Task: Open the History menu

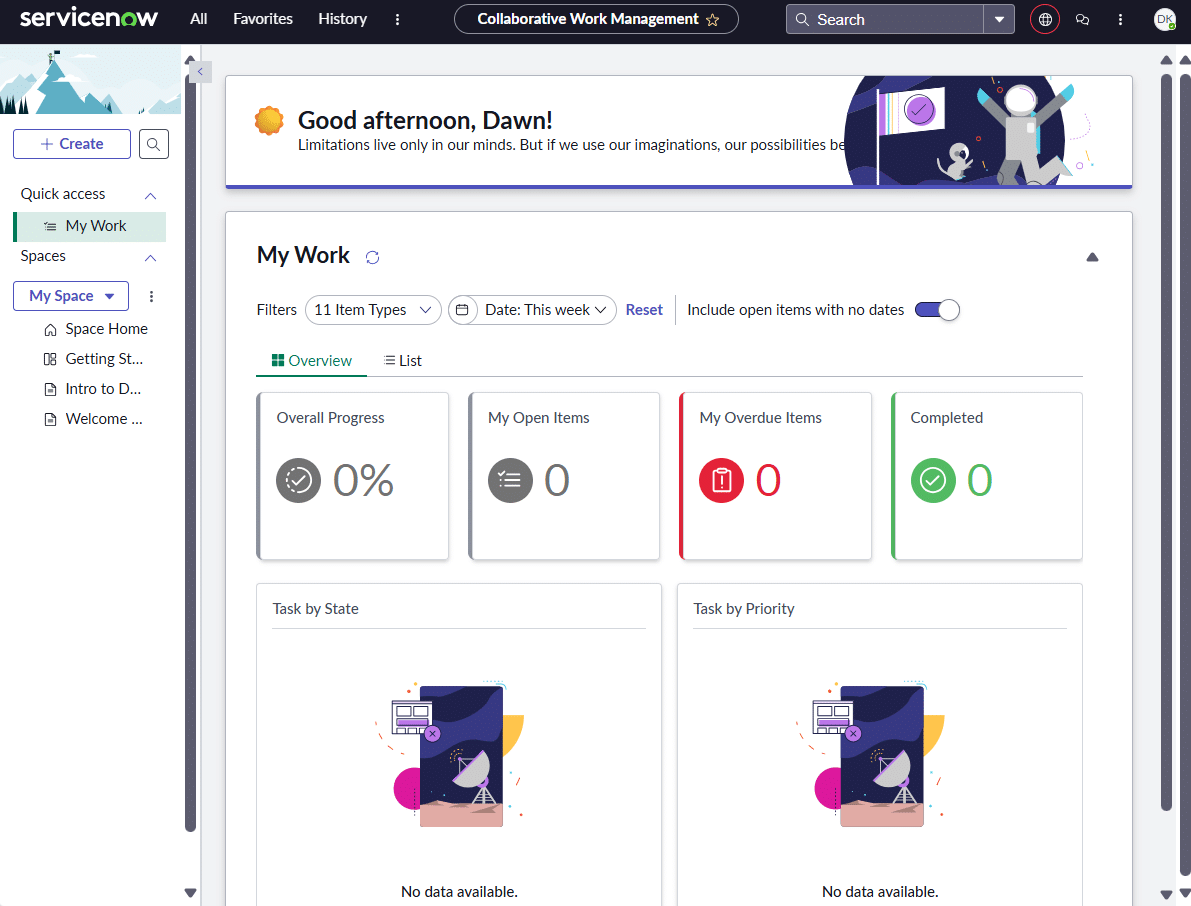Action: pos(342,19)
